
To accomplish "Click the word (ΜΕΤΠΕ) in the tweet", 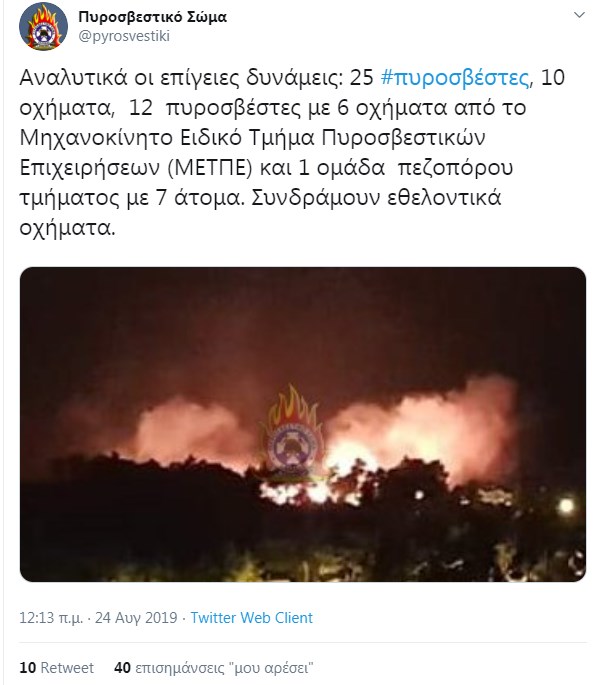I will [211, 168].
